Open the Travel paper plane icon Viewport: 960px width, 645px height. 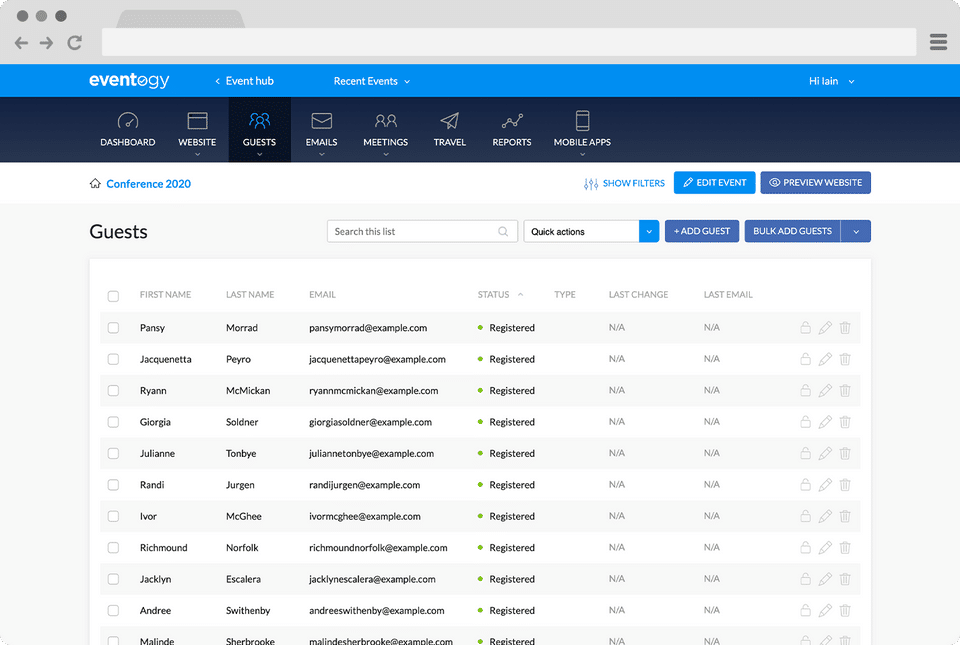click(x=449, y=121)
